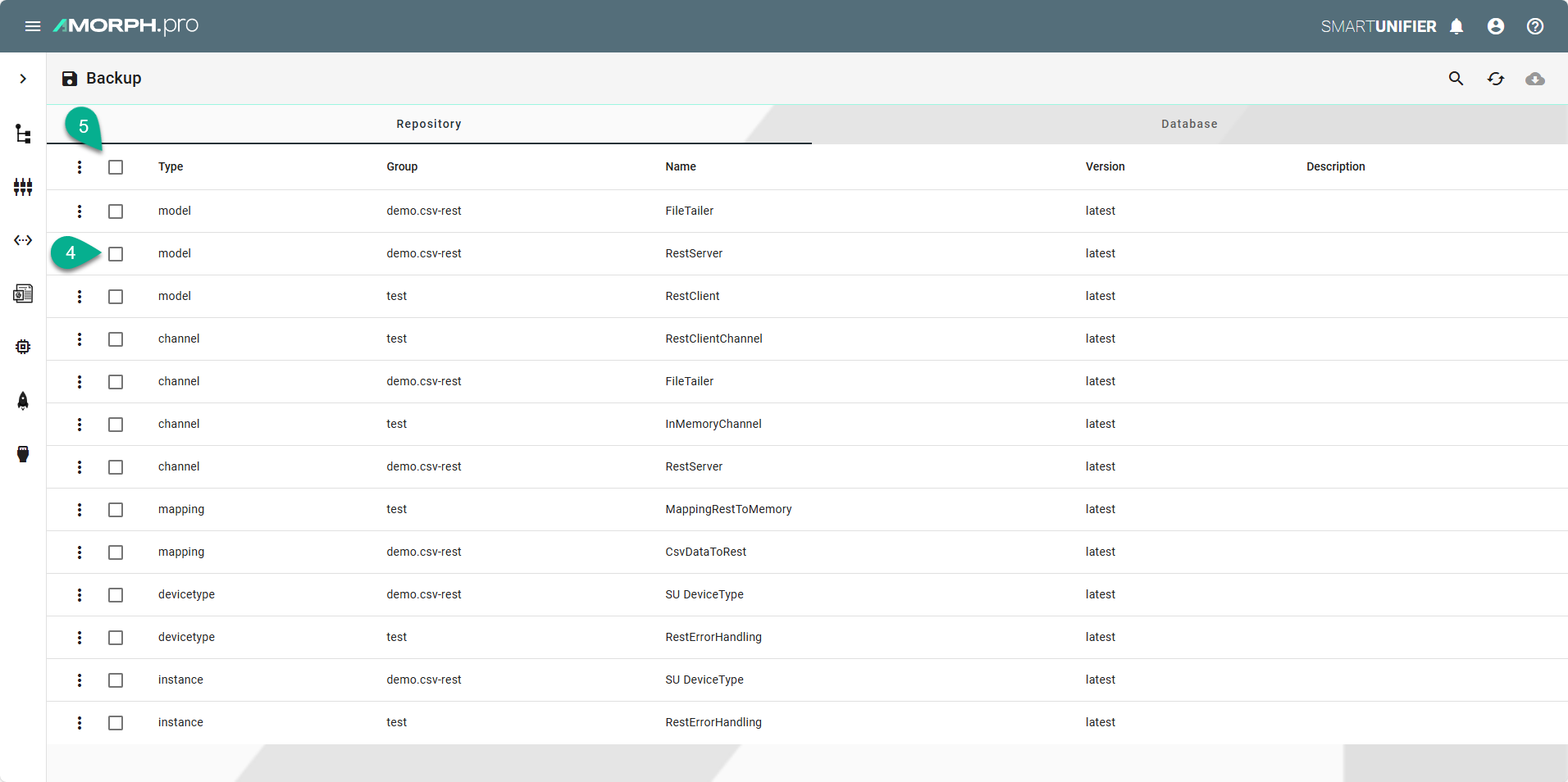Click the AMORPH.pro logo
This screenshot has height=782, width=1568.
[125, 26]
